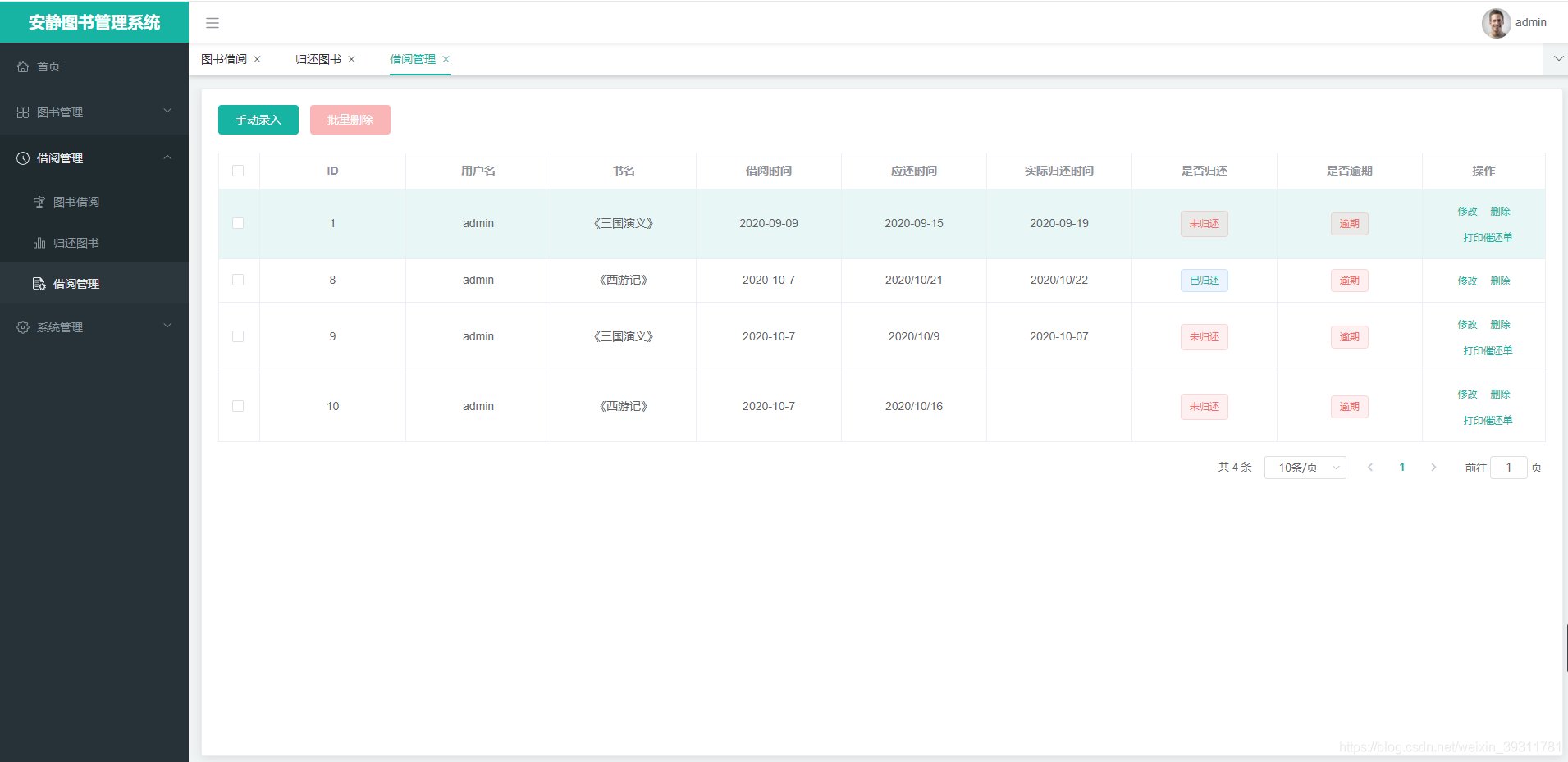Viewport: 1568px width, 762px height.
Task: Click 修改 for row ID 9
Action: tap(1468, 325)
